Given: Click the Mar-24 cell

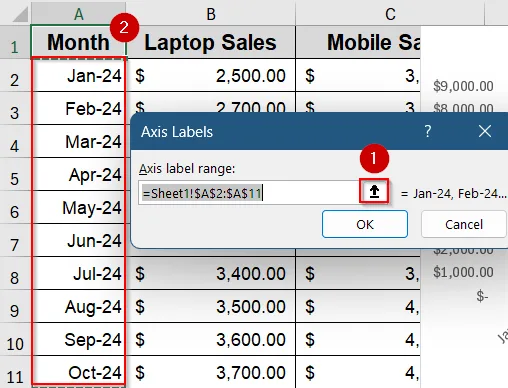Looking at the screenshot, I should [x=79, y=141].
